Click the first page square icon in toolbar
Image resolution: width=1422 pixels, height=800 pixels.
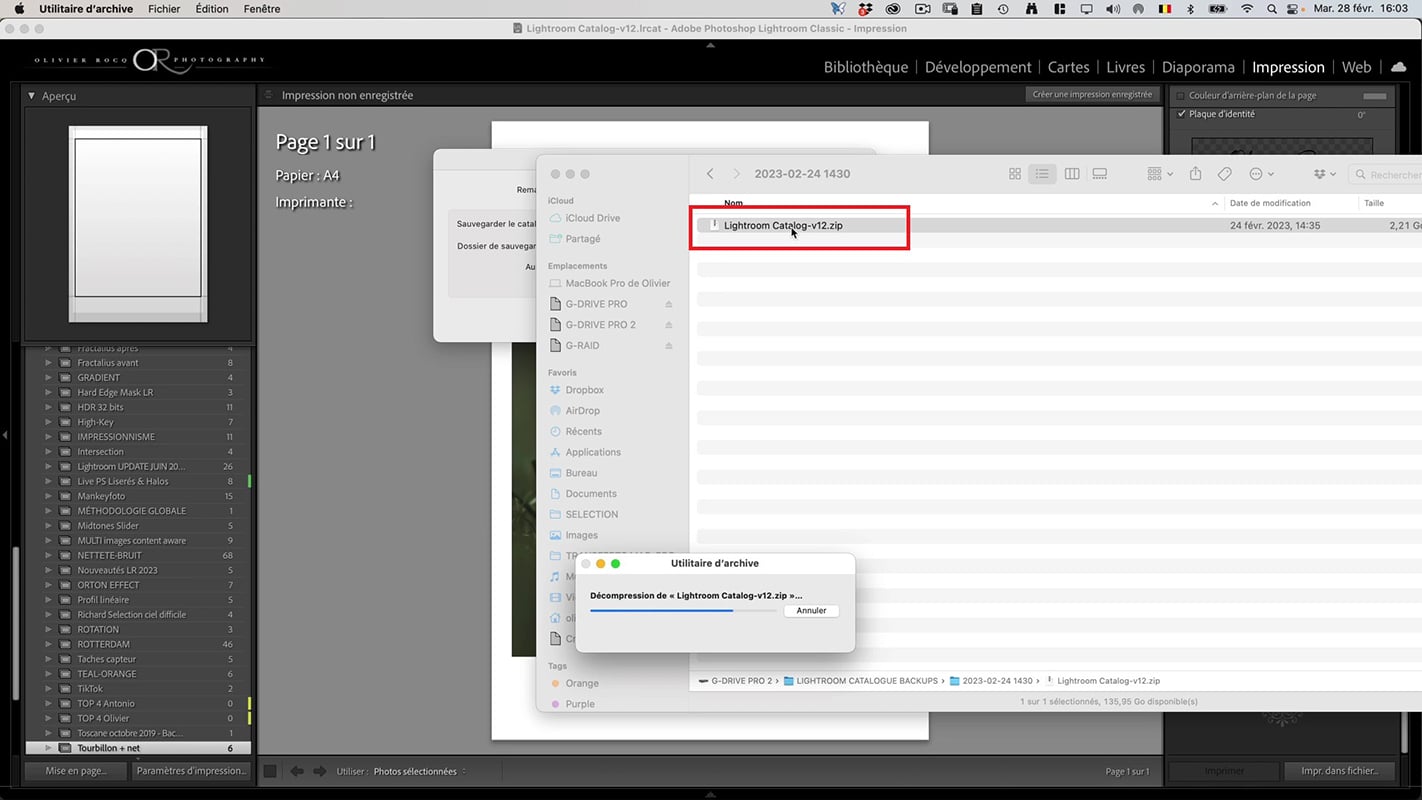pyautogui.click(x=270, y=771)
